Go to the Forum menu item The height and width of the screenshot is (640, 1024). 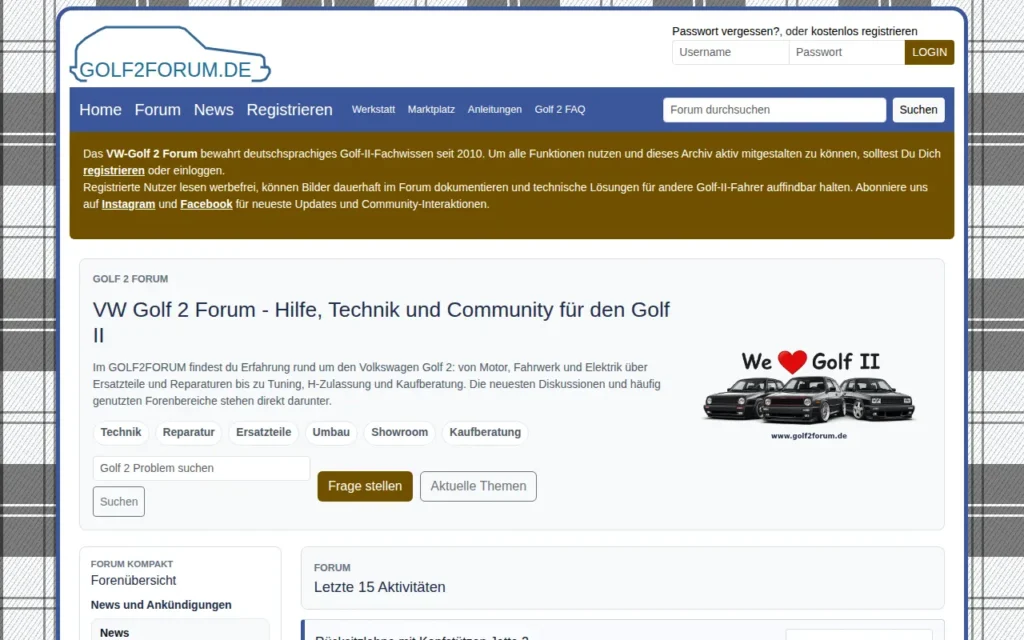pos(157,110)
